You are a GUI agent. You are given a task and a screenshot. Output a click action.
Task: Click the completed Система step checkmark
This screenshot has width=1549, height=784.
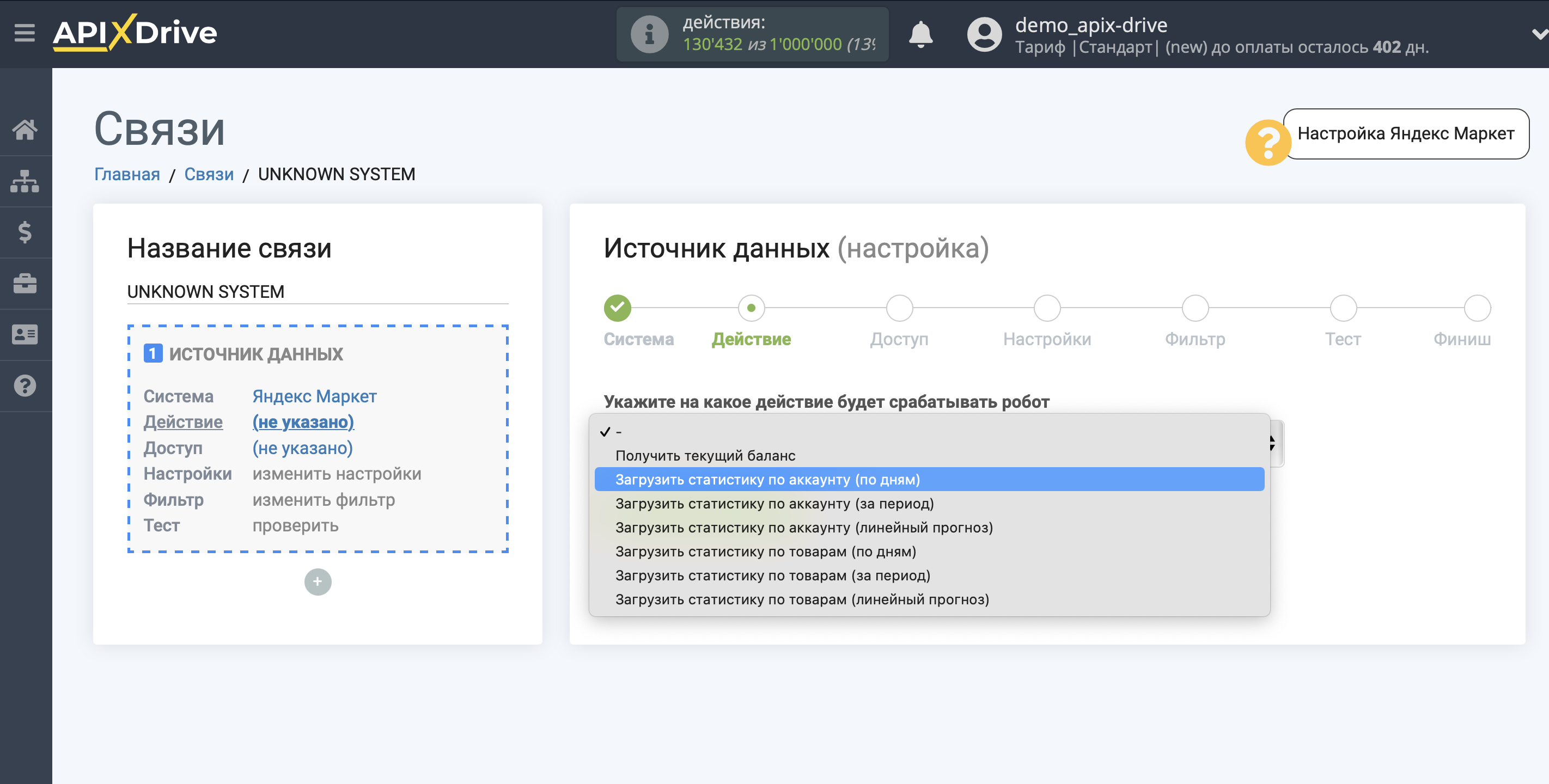tap(617, 308)
